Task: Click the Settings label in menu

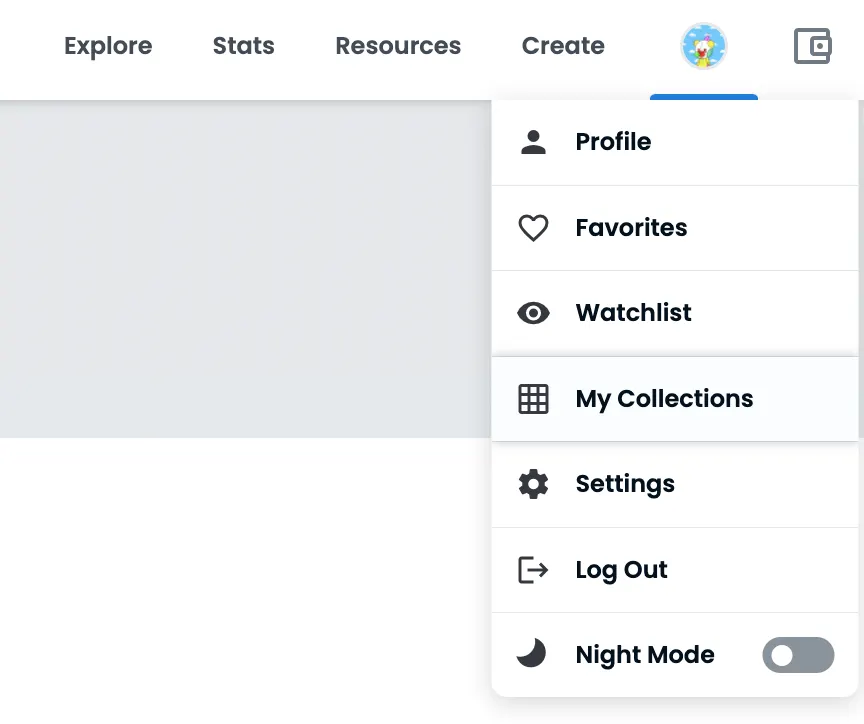Action: (625, 484)
